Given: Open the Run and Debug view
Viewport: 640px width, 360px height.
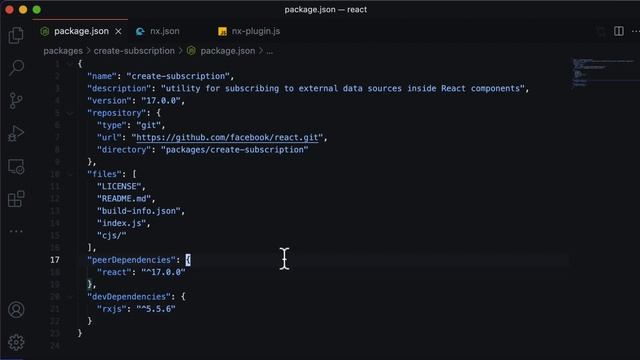Looking at the screenshot, I should pos(16,133).
